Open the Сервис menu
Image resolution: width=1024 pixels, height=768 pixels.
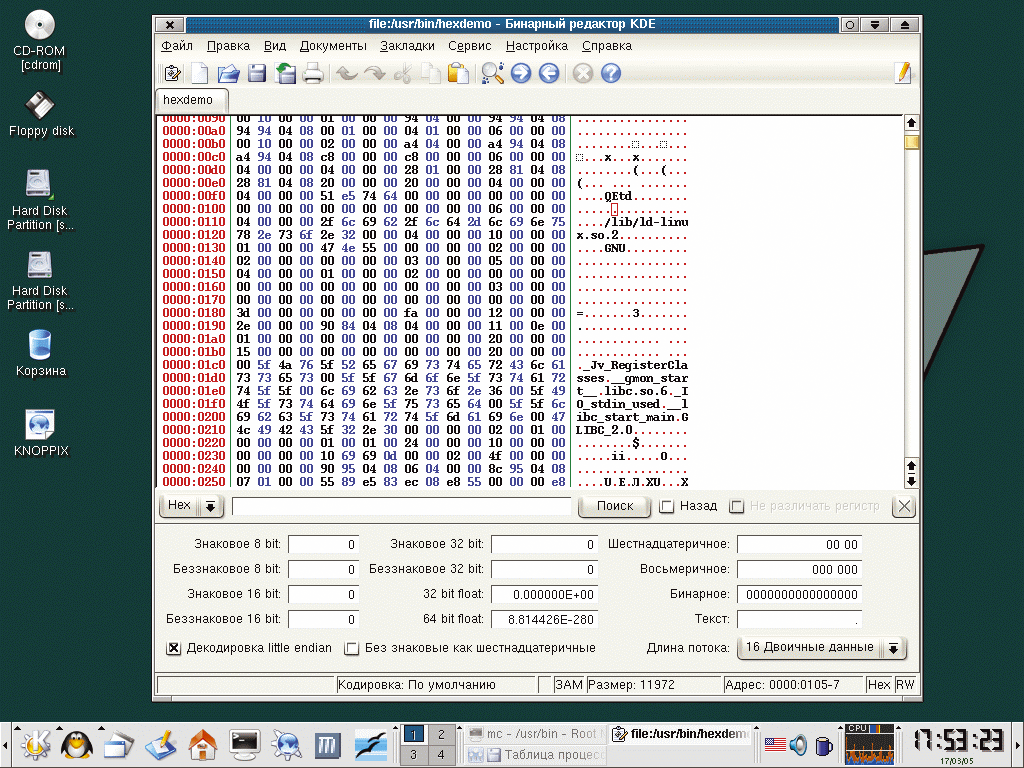tap(470, 46)
